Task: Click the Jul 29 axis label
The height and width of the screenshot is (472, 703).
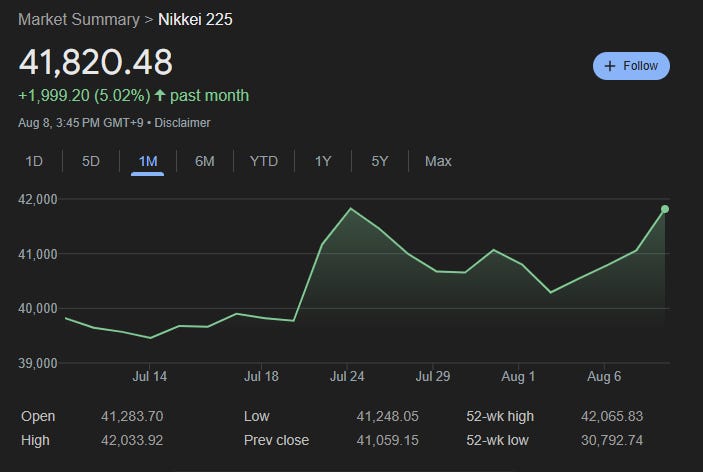Action: tap(433, 377)
